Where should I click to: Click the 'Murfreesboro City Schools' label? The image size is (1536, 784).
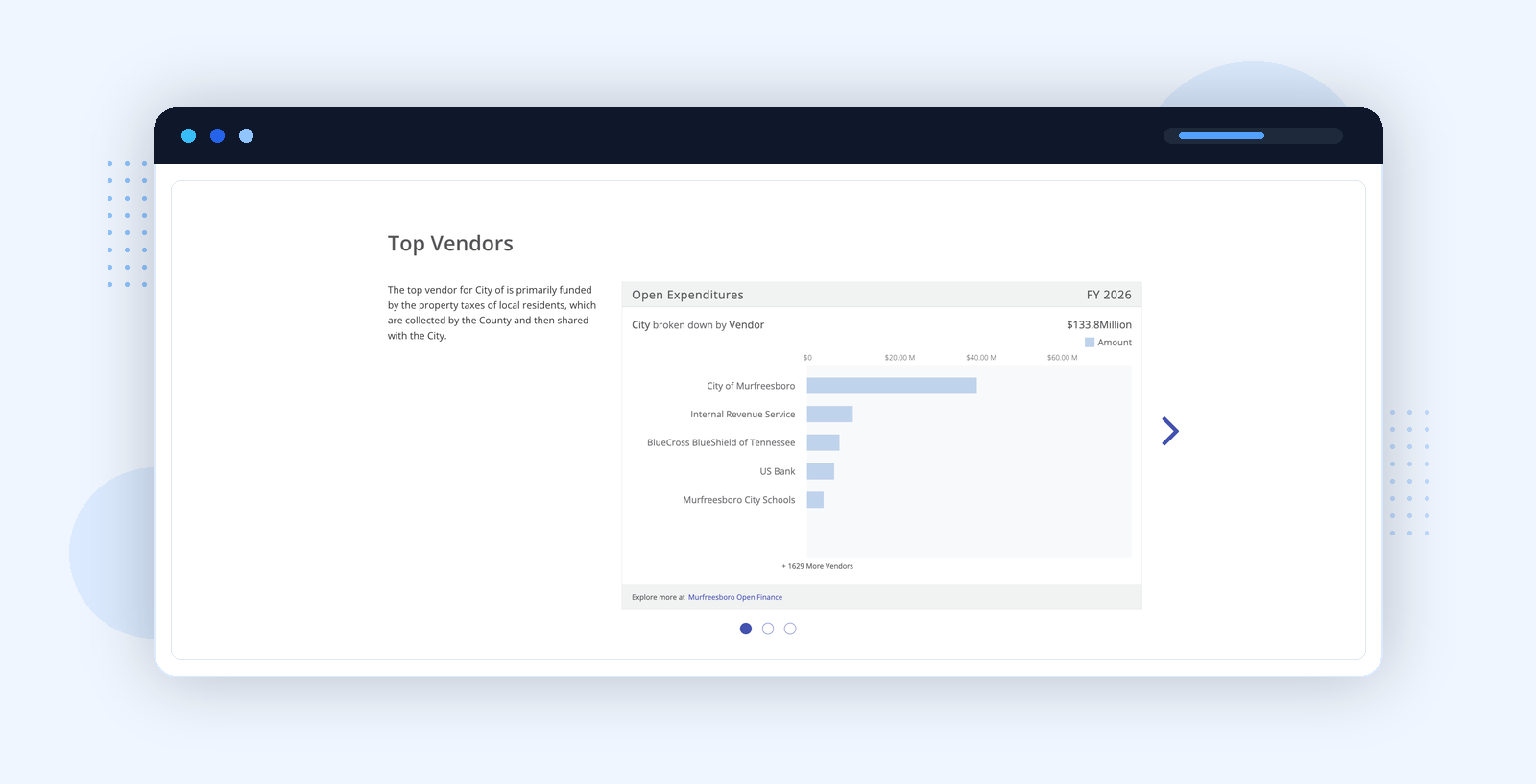click(739, 500)
